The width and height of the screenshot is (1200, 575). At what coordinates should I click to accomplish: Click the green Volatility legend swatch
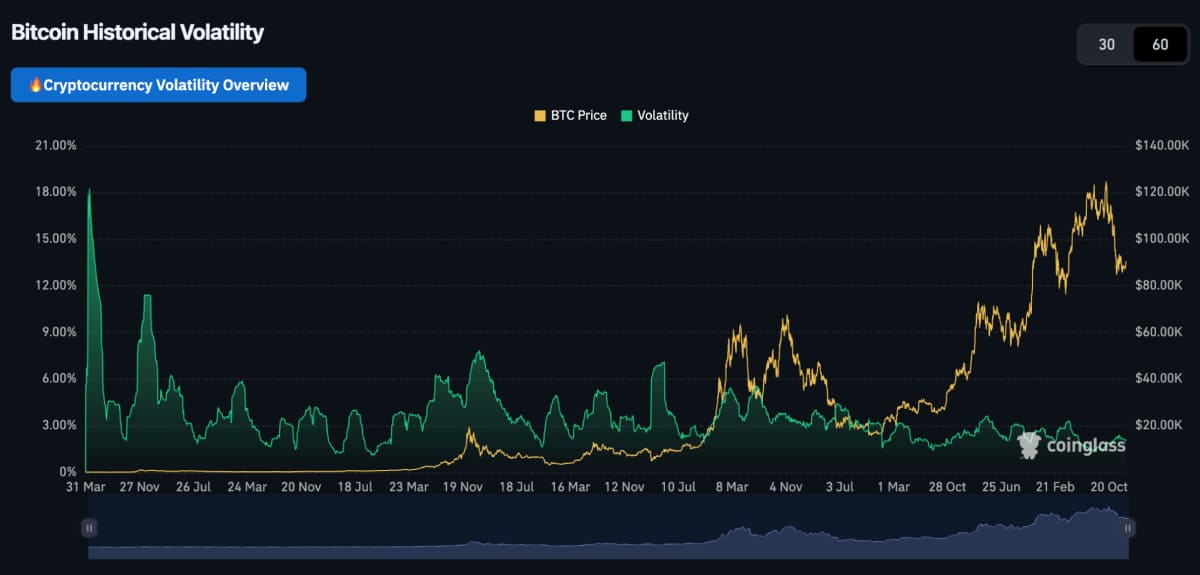pos(627,115)
